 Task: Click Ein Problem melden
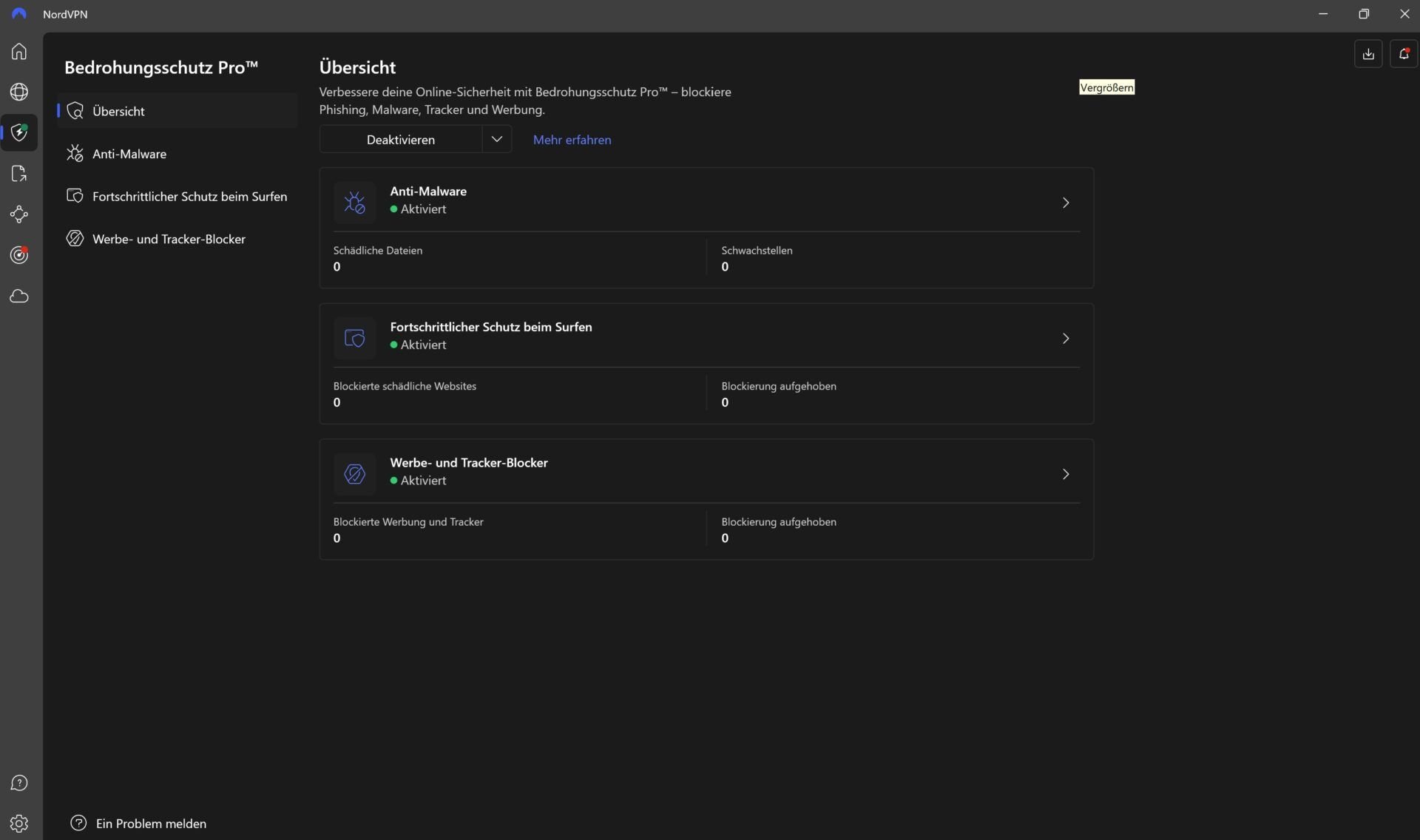(x=151, y=823)
